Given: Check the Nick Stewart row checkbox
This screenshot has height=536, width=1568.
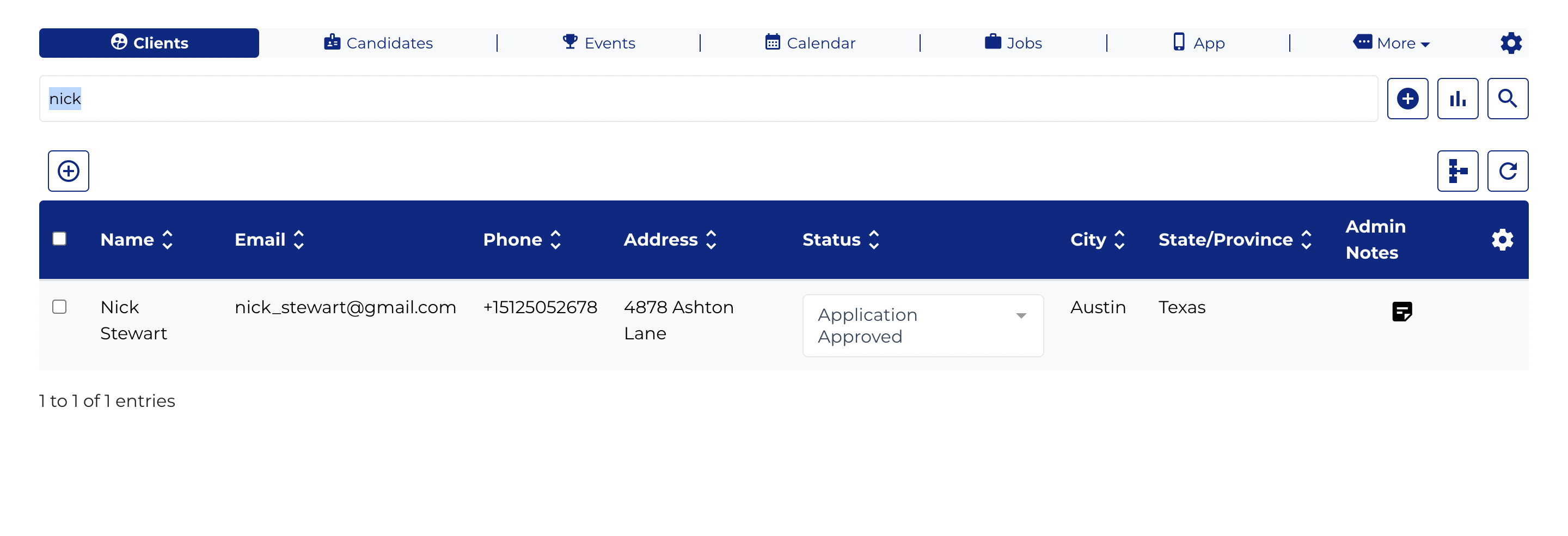Looking at the screenshot, I should 59,306.
